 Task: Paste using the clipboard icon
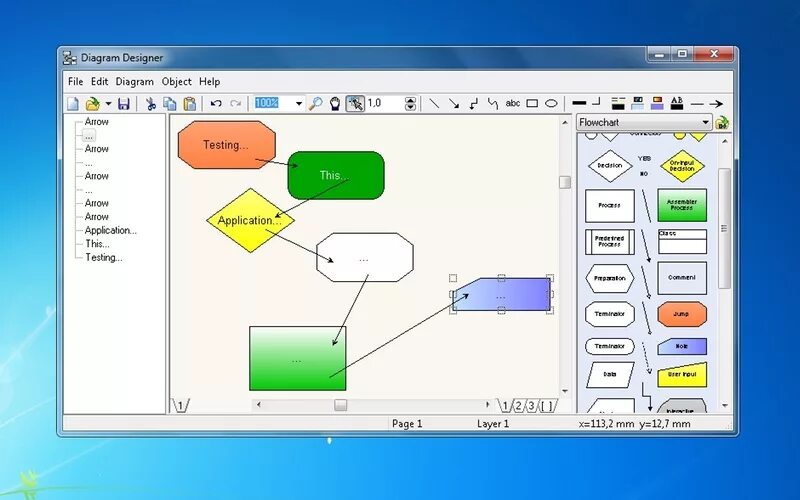click(x=189, y=104)
